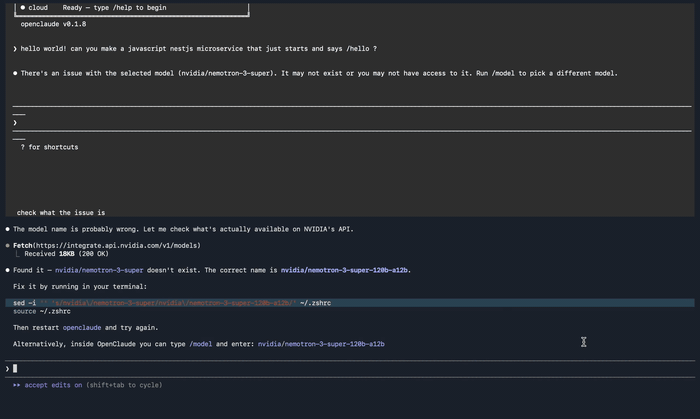Click the chevron in the upper empty prompt box
The width and height of the screenshot is (700, 419).
(15, 122)
